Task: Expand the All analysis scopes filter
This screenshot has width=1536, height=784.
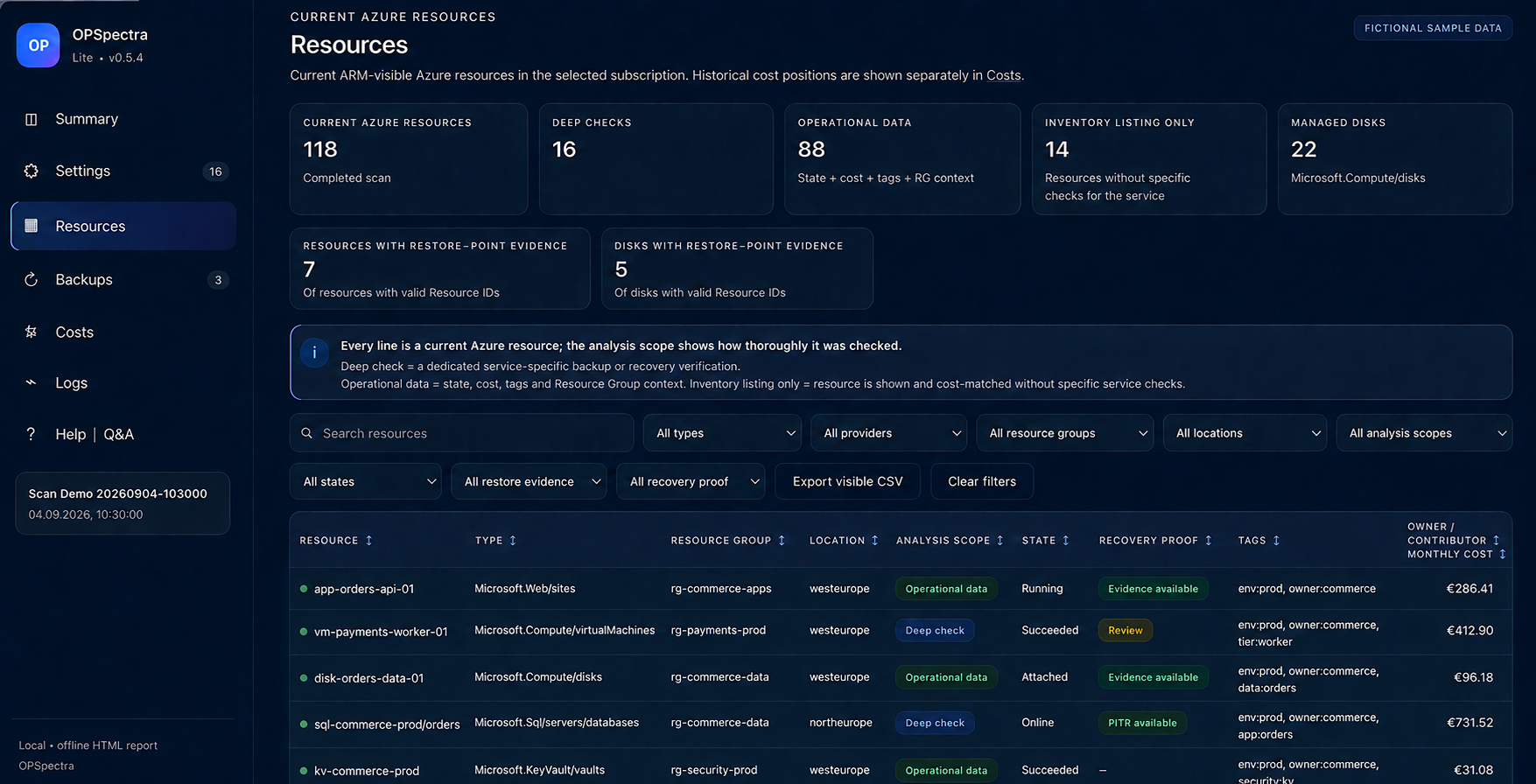Action: click(1424, 433)
